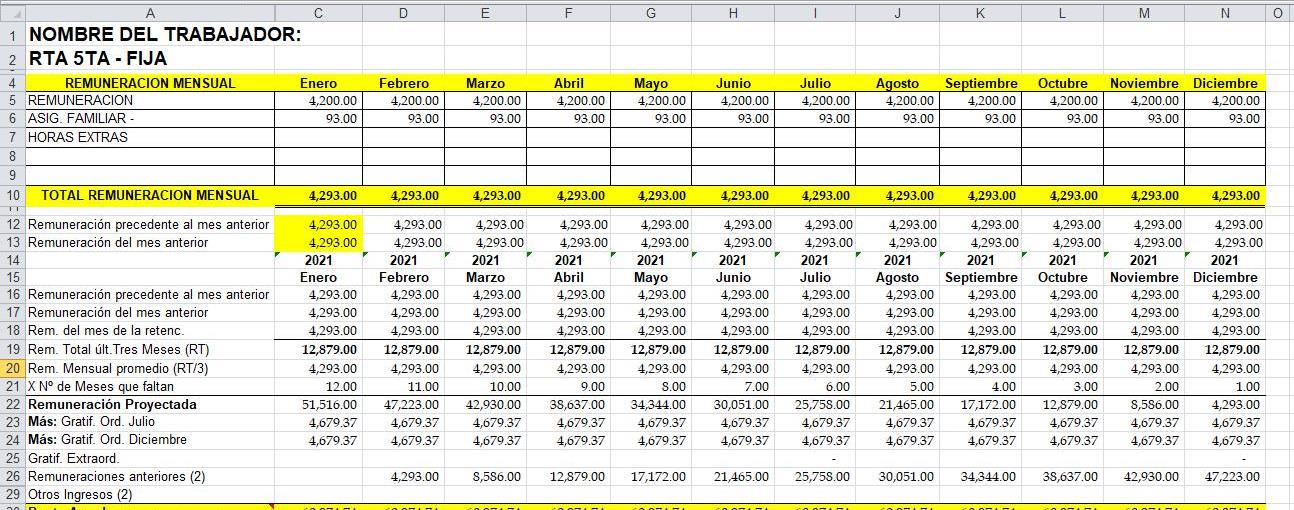
Task: Click 'HORAS EXTRAS' label
Action: point(78,137)
